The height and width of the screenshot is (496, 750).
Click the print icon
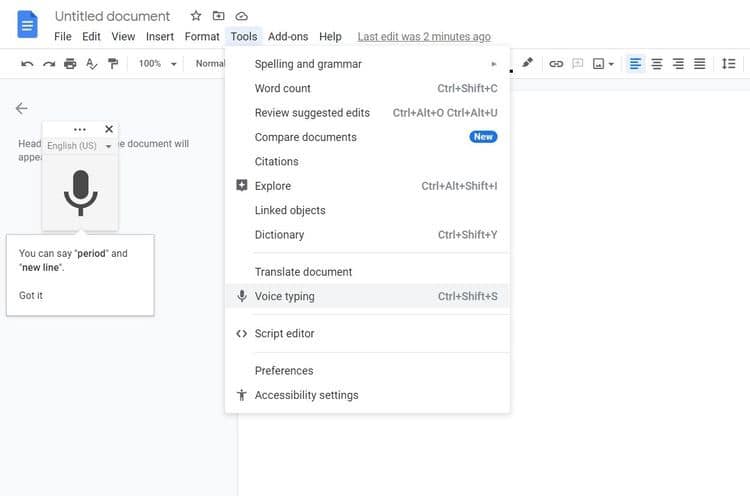pos(70,64)
